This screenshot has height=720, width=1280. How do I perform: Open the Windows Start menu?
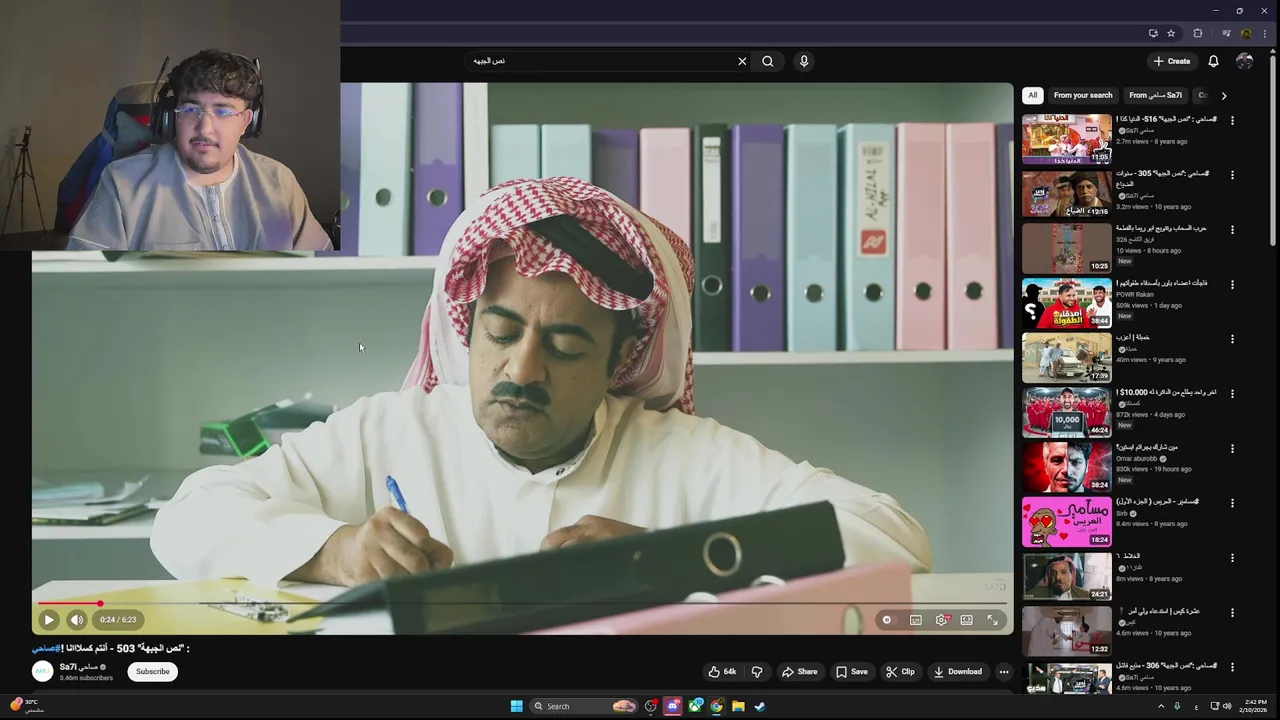coord(516,706)
